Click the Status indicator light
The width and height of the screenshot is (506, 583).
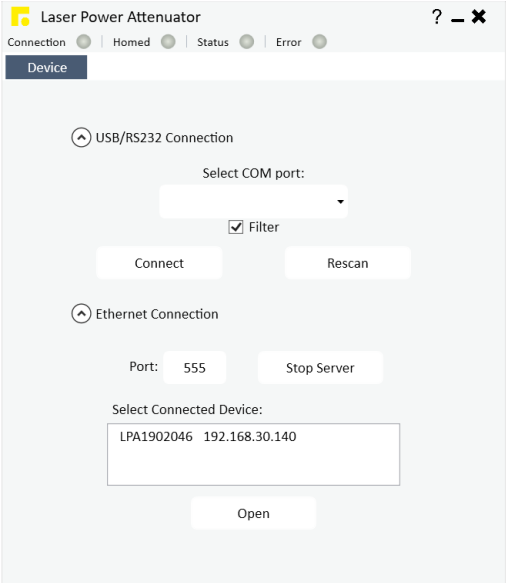[x=246, y=42]
